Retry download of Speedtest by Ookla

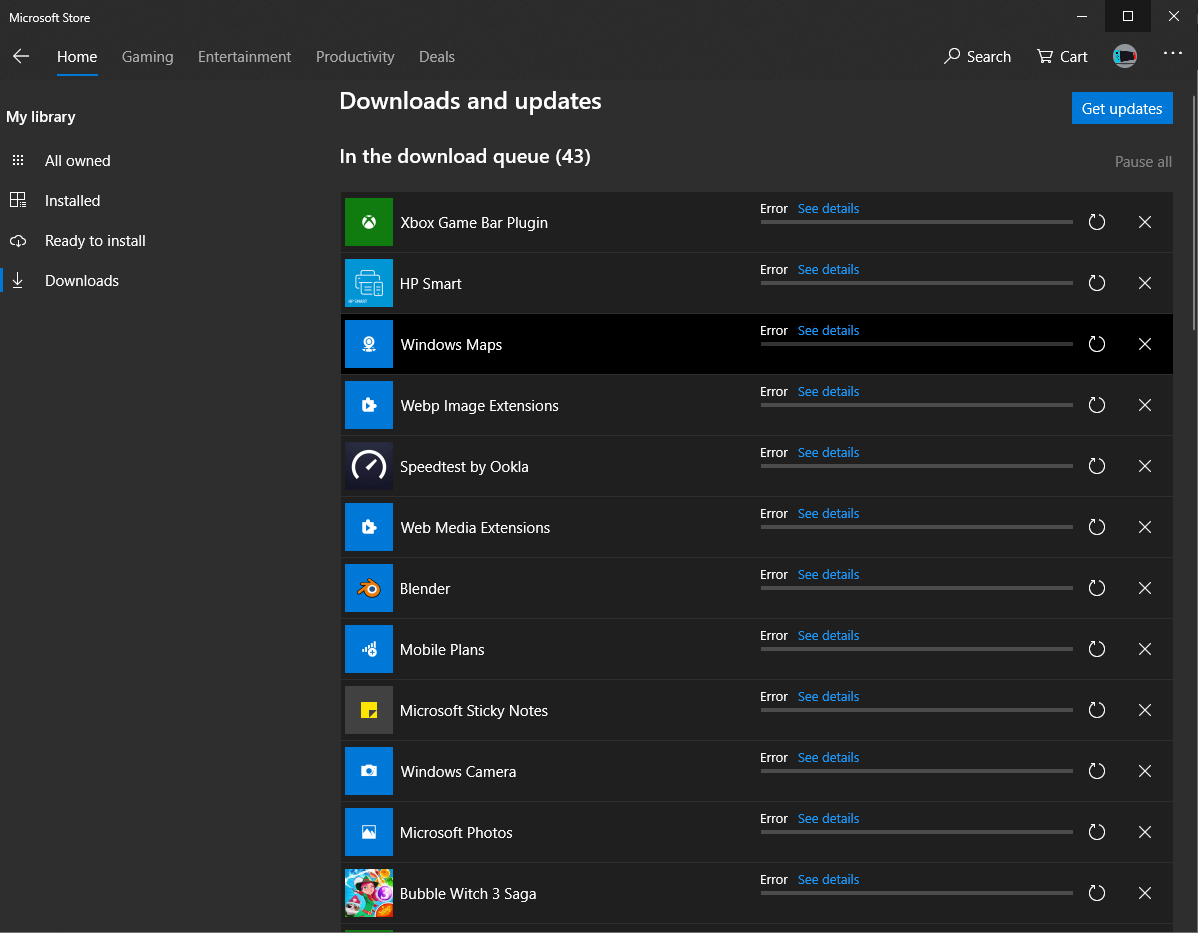point(1096,466)
